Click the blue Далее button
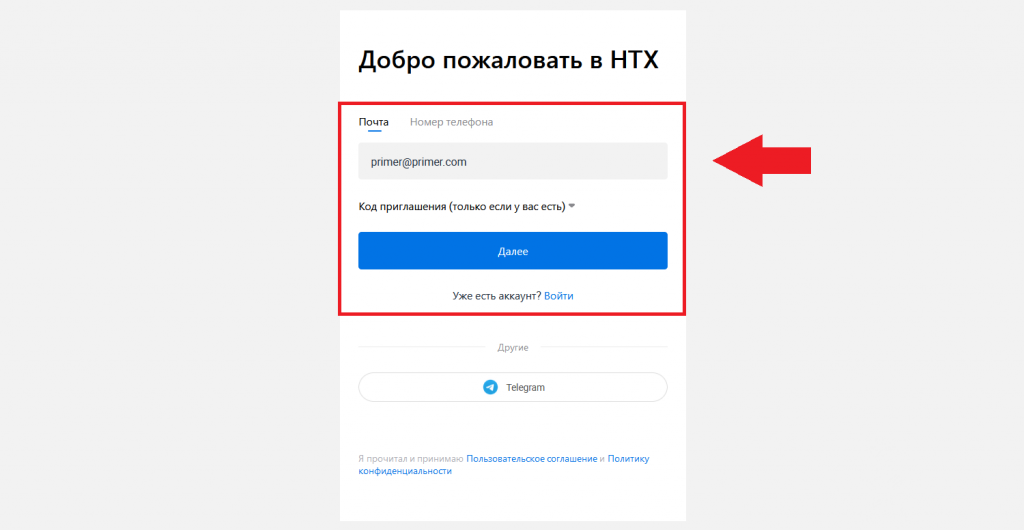Screen dimensions: 1024x530 (x=513, y=251)
